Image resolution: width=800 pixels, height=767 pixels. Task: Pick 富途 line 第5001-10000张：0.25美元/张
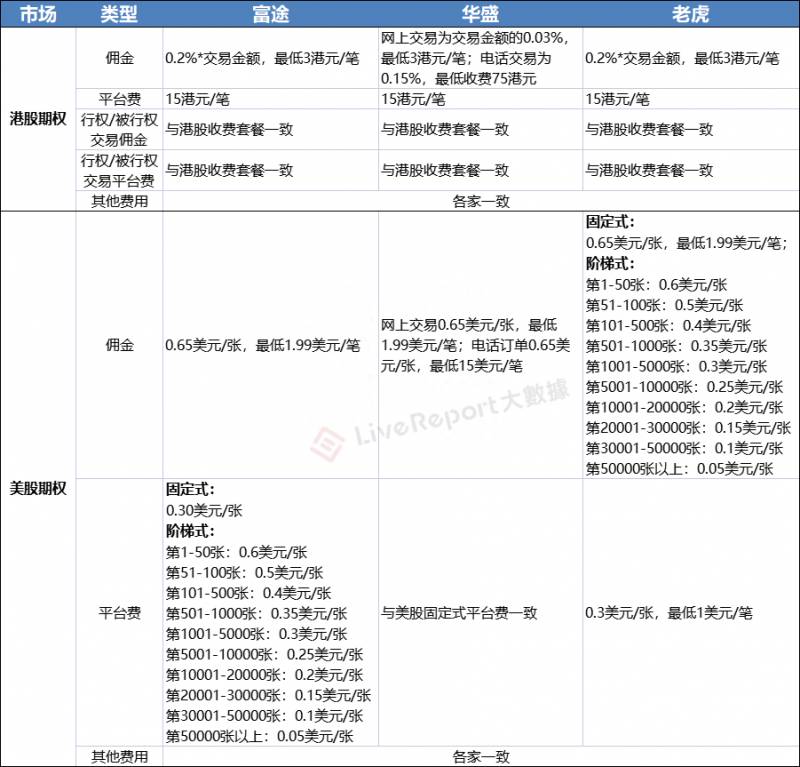point(264,654)
